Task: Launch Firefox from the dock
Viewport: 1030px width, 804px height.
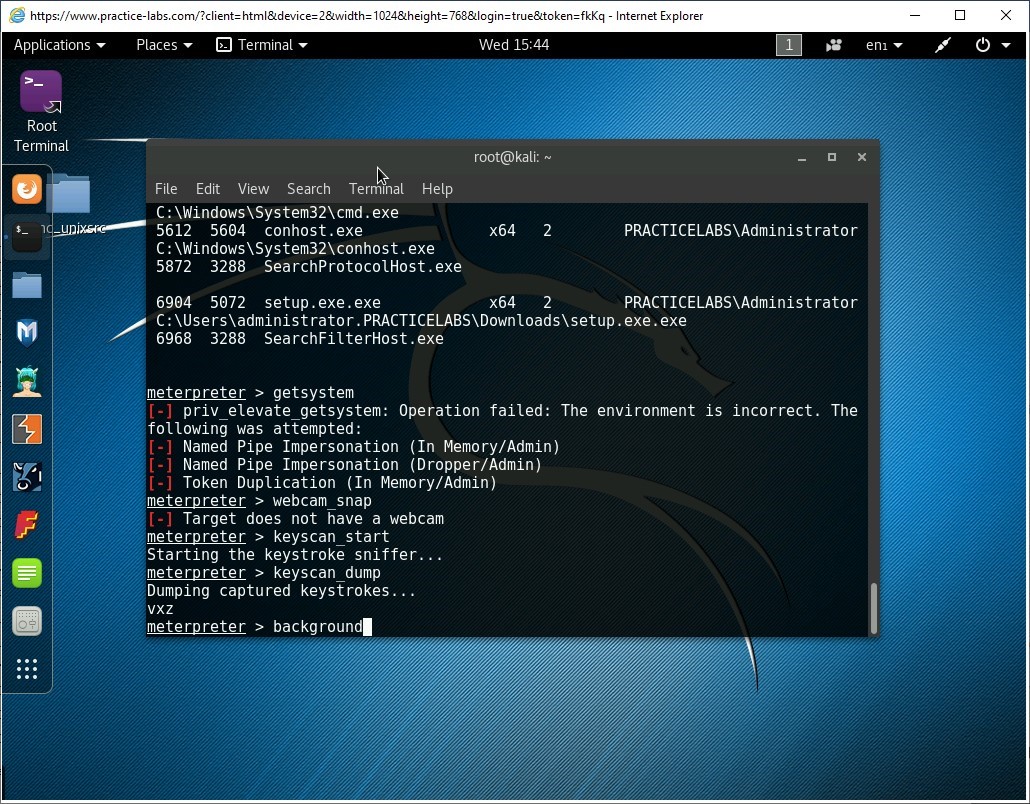Action: pos(27,189)
